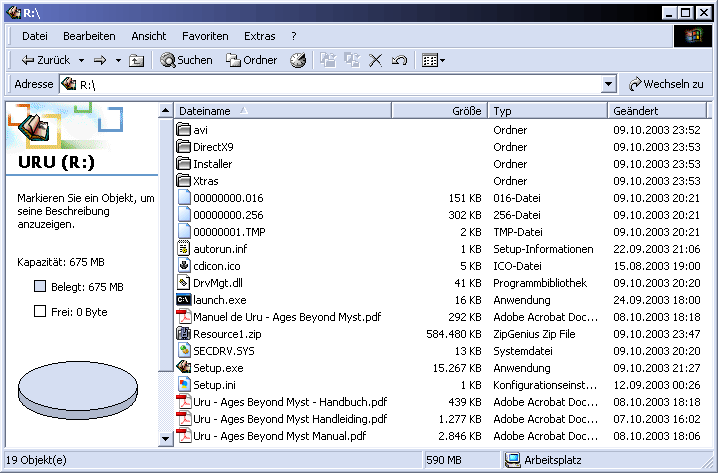Open the views (Ansichten) dropdown button
718x473 pixels.
click(433, 60)
